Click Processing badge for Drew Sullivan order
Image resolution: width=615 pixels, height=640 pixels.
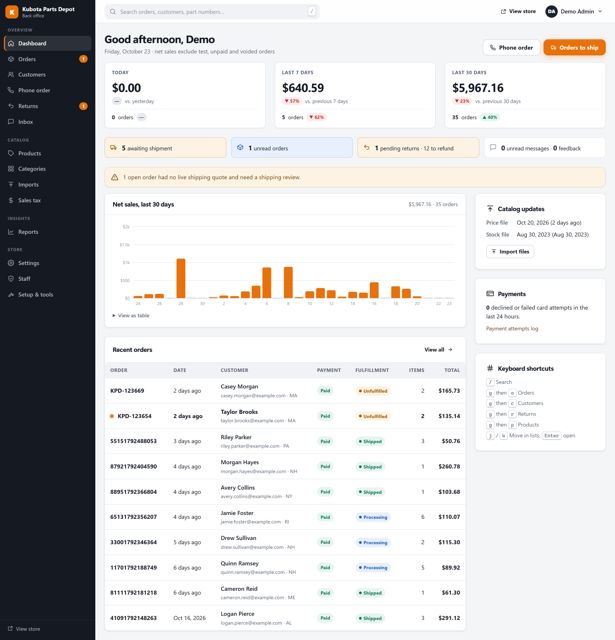(x=373, y=542)
